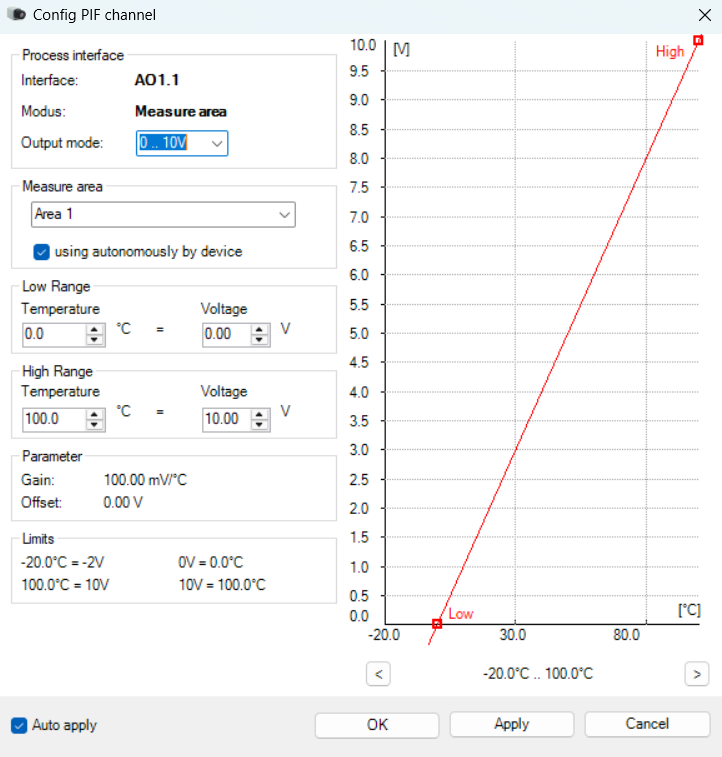Increase Low Range voltage with up arrow
Image resolution: width=722 pixels, height=757 pixels.
click(x=260, y=329)
